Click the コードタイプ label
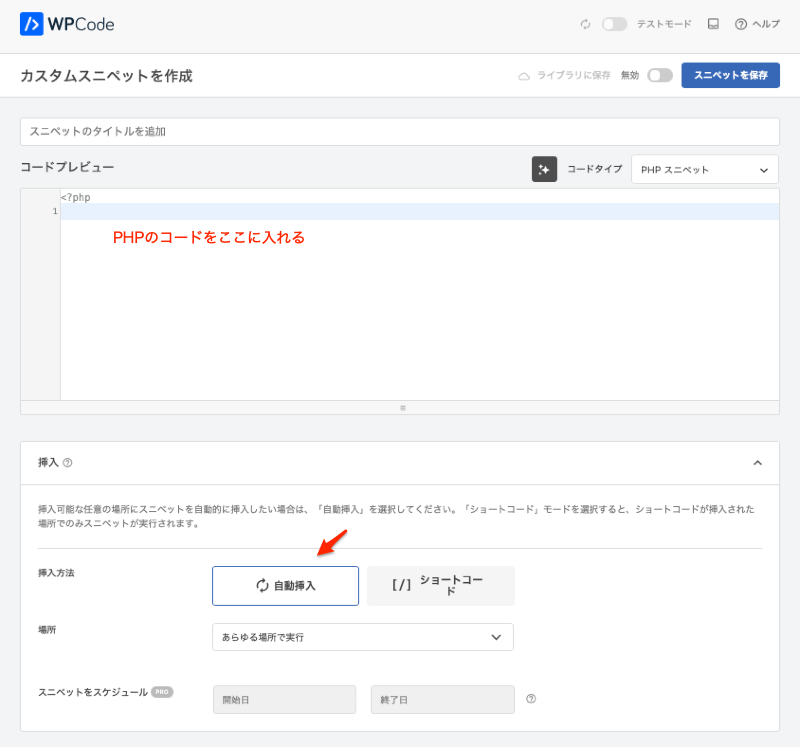The width and height of the screenshot is (800, 747). click(x=594, y=169)
